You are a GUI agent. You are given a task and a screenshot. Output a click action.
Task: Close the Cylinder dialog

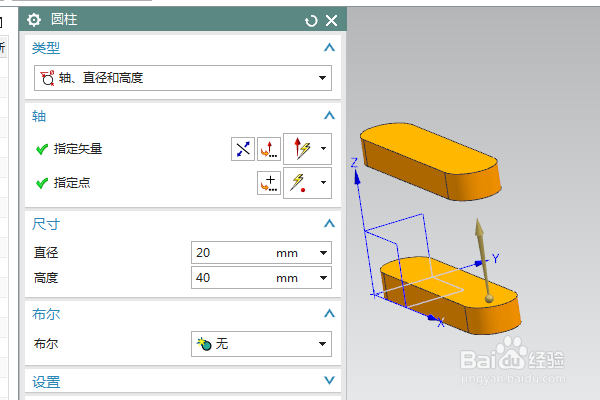[331, 20]
